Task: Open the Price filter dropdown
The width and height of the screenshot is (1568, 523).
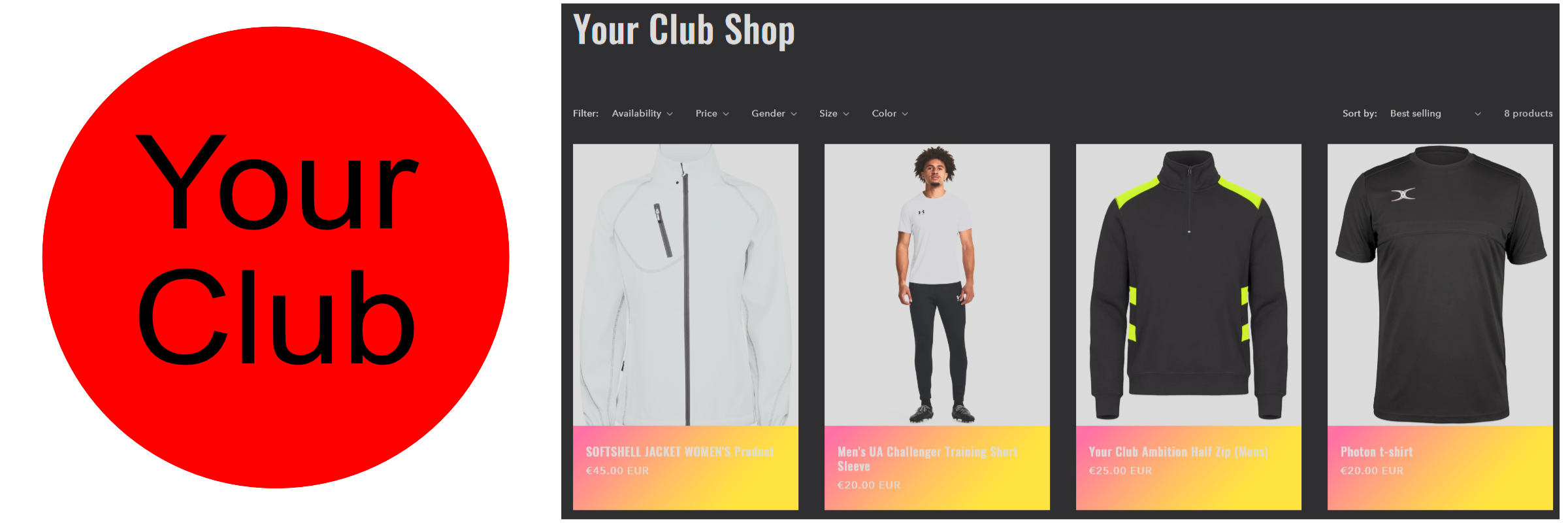Action: [712, 113]
